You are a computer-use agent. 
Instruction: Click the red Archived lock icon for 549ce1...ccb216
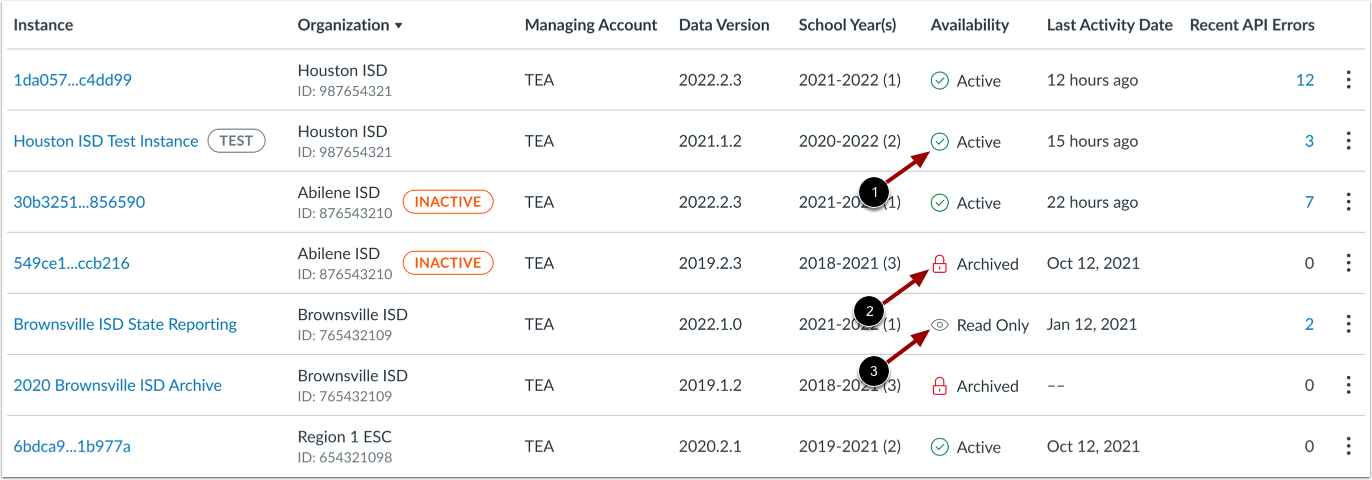pos(939,264)
